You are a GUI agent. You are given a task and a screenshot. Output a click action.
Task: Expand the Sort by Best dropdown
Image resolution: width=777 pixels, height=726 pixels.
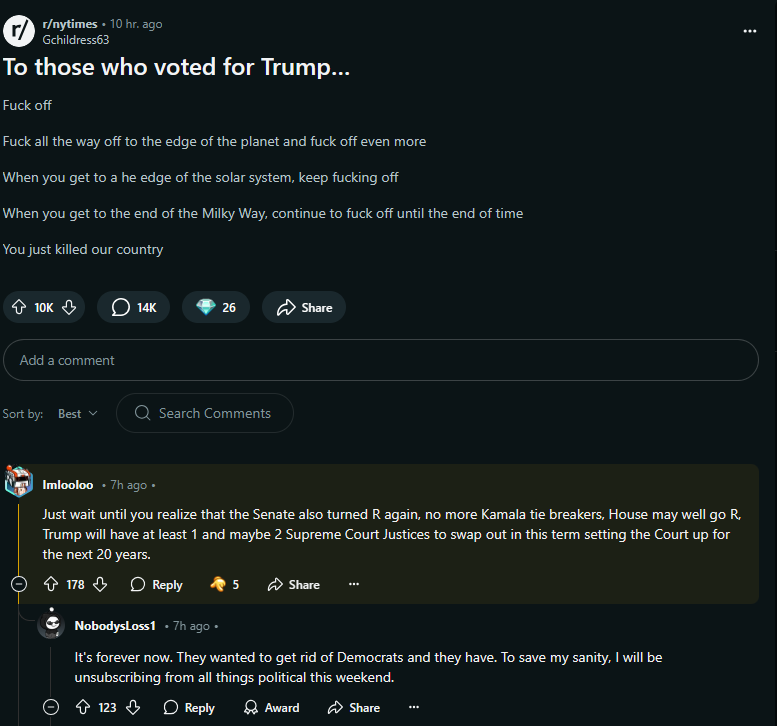[x=77, y=413]
